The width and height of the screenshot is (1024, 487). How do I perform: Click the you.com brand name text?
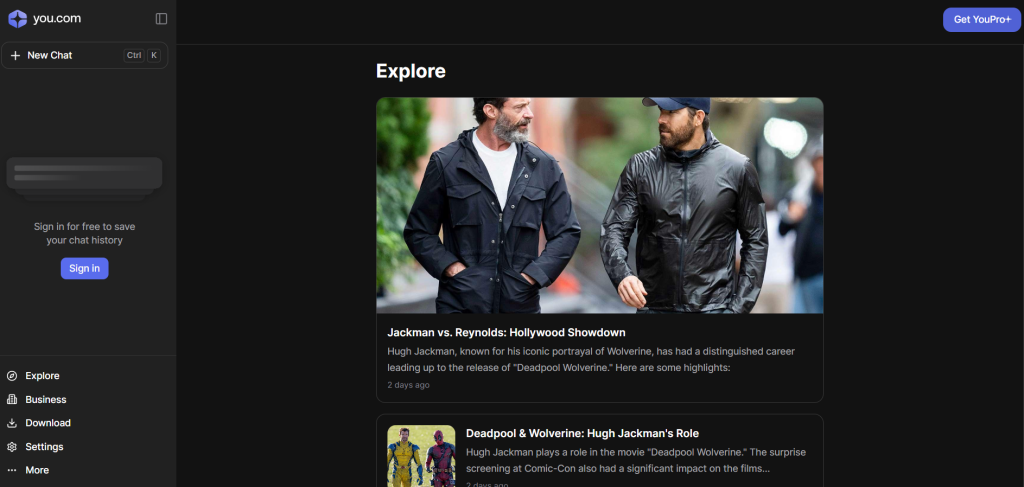point(57,18)
